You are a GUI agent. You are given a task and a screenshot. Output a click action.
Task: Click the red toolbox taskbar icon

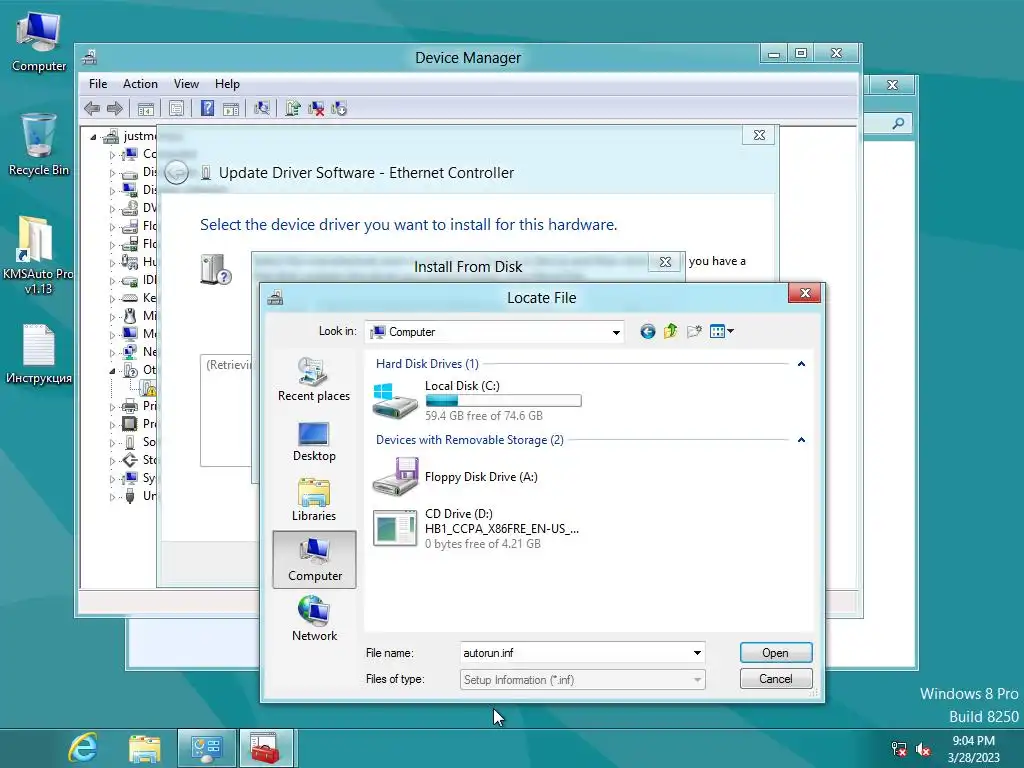[x=265, y=748]
